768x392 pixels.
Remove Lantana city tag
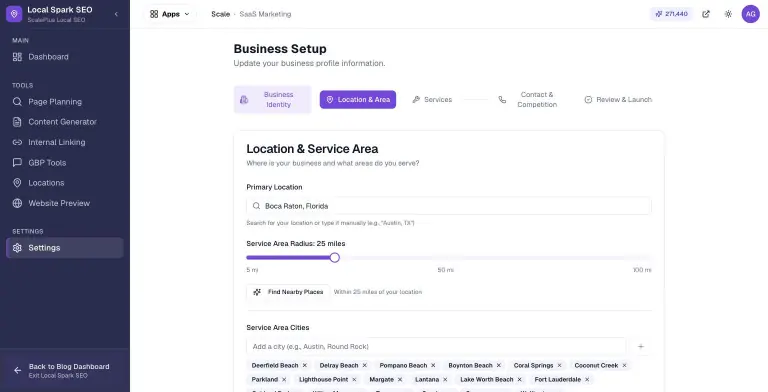point(445,380)
